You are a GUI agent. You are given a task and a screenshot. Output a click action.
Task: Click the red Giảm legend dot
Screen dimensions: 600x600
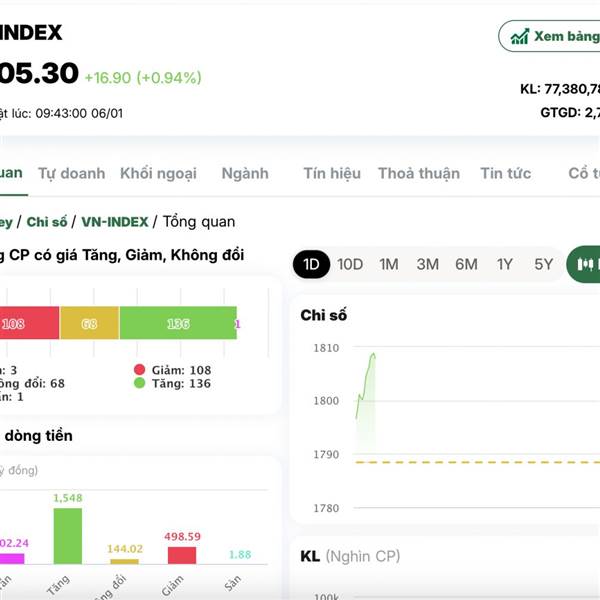(140, 370)
